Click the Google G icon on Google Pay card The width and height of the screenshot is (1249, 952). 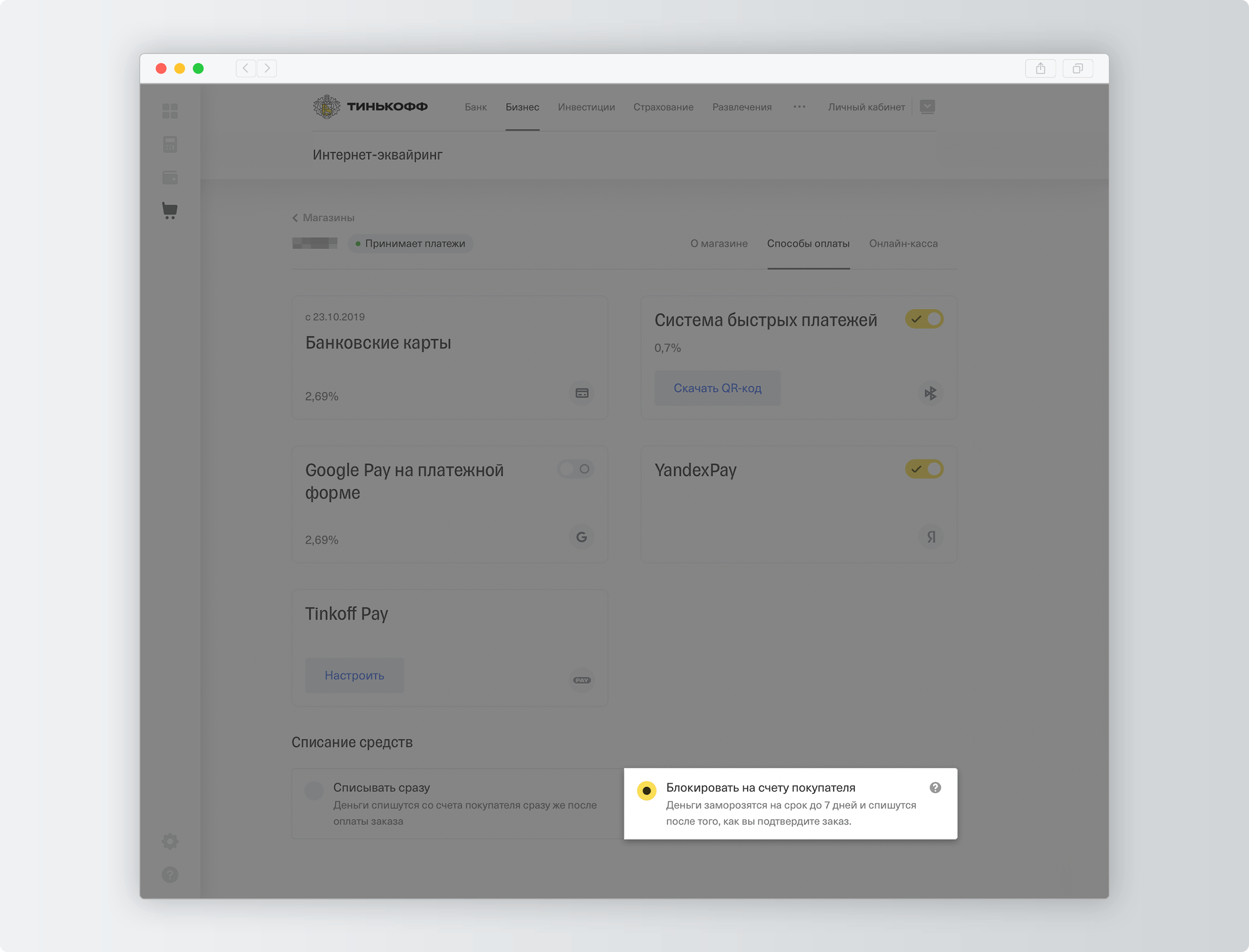click(x=582, y=537)
